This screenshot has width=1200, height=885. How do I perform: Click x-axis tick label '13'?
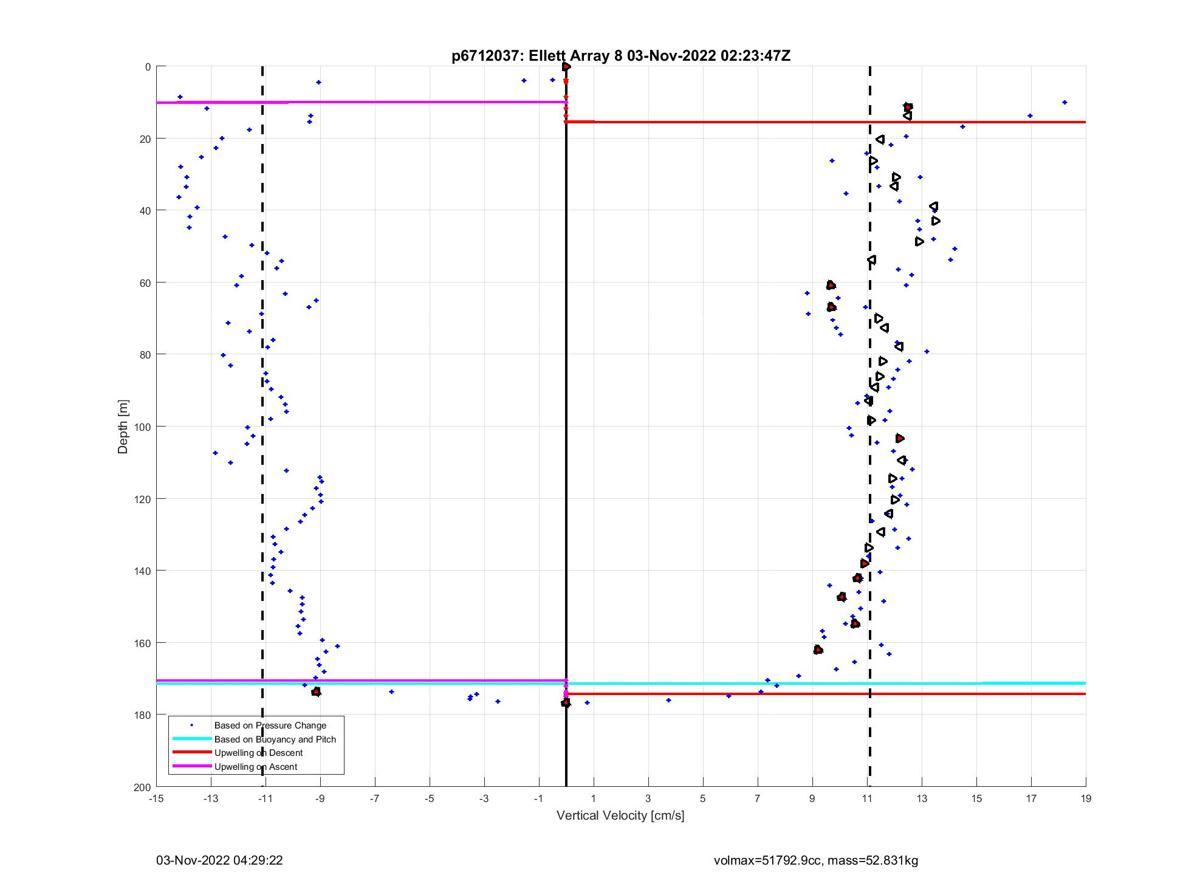(922, 798)
